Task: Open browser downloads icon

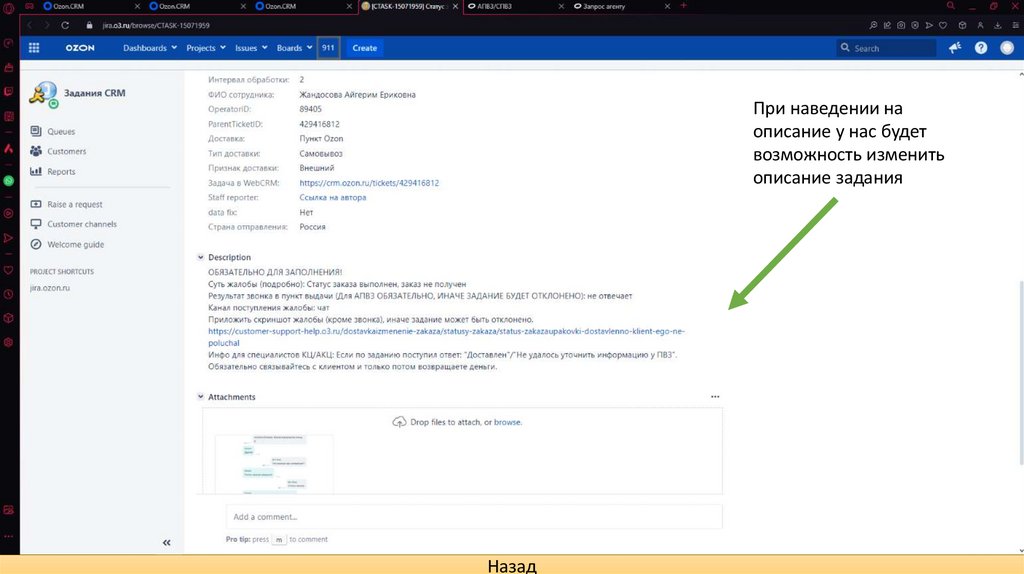Action: (998, 25)
